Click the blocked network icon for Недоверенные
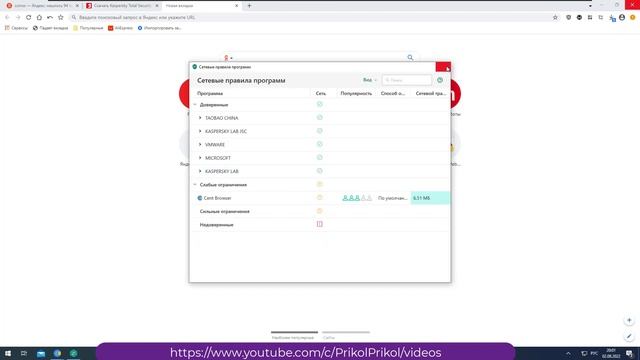Viewport: 640px width, 360px height. 320,224
